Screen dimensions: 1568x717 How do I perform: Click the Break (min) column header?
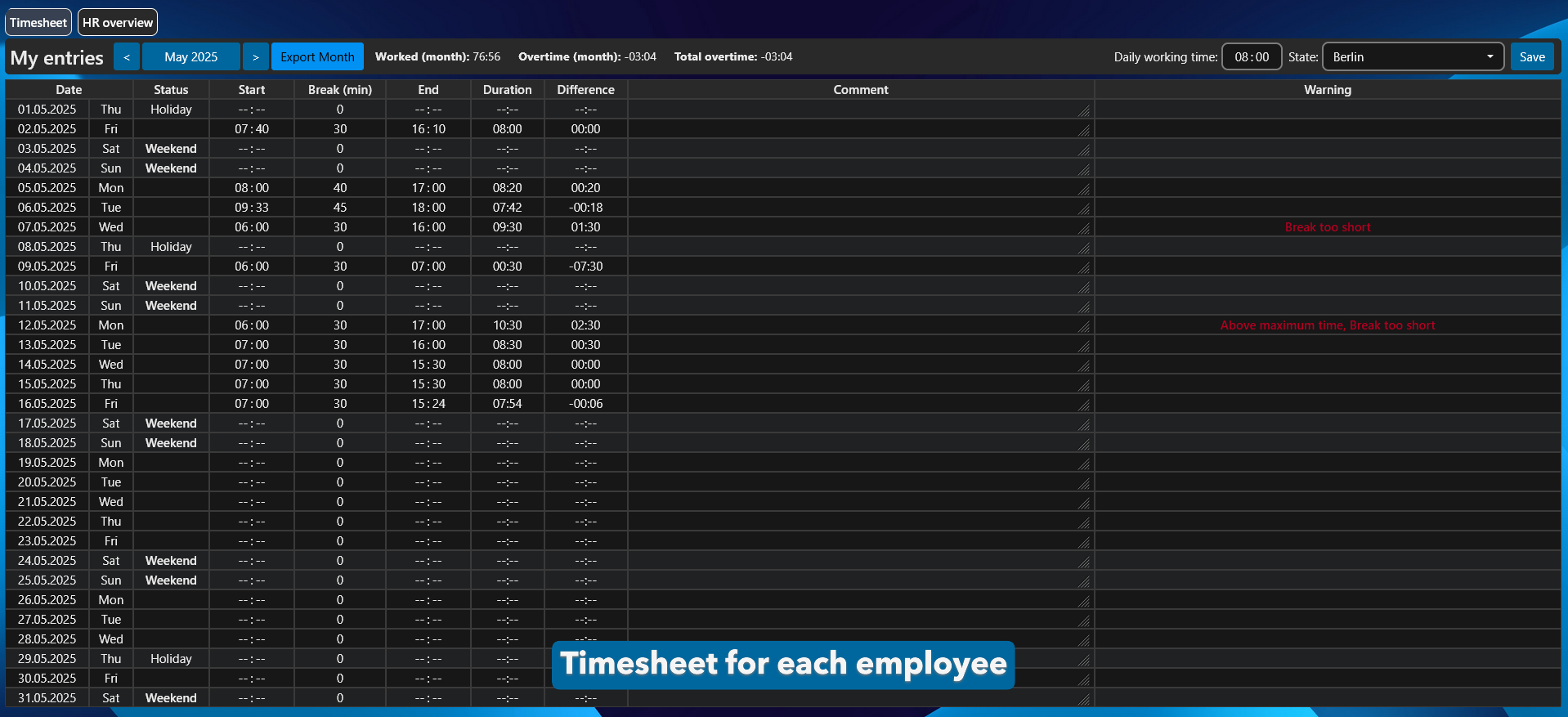tap(340, 90)
